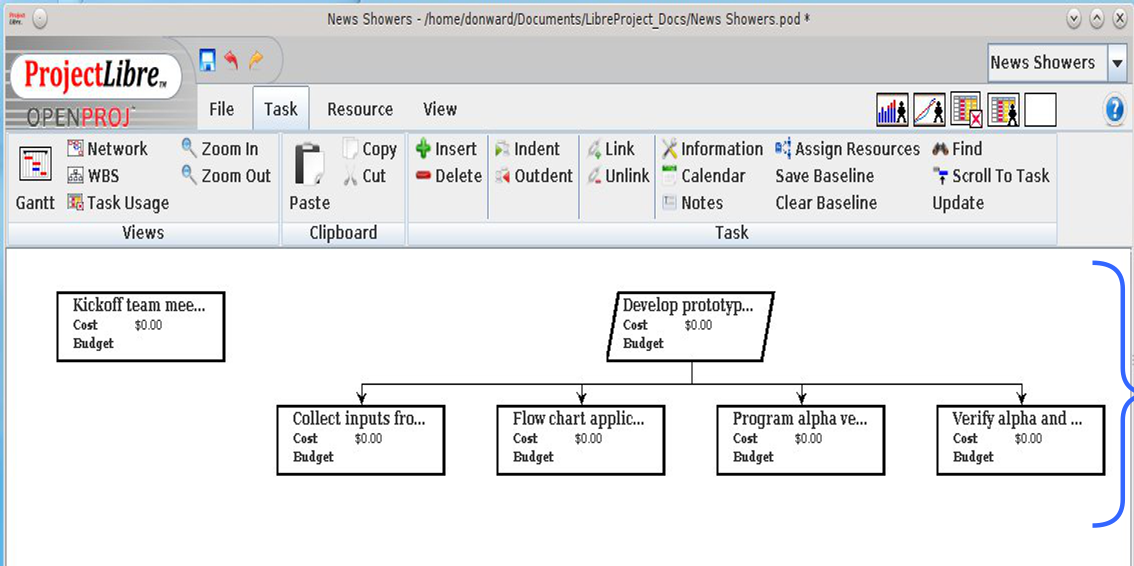The image size is (1134, 566).
Task: Open task Notes
Action: pyautogui.click(x=692, y=203)
